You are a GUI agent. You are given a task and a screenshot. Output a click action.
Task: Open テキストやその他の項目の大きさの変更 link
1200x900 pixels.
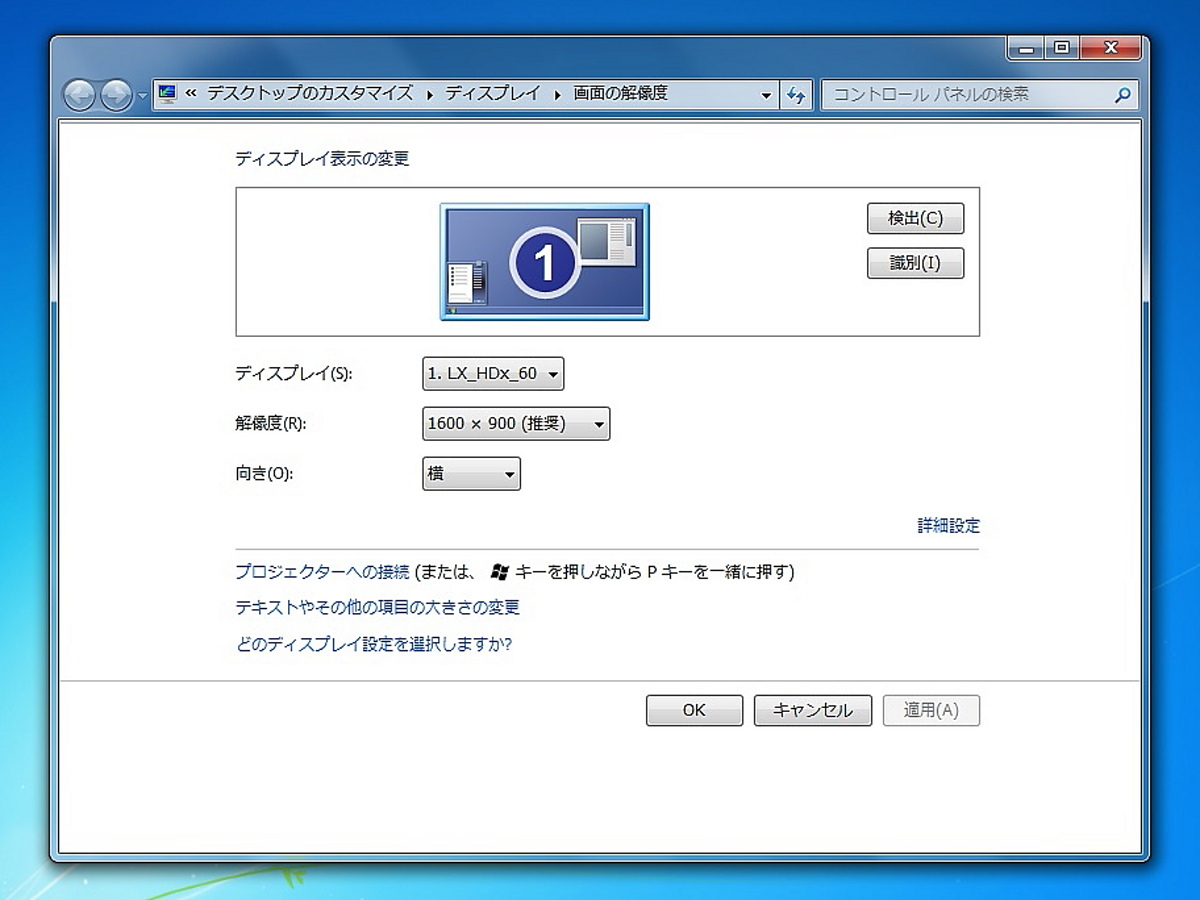[377, 607]
